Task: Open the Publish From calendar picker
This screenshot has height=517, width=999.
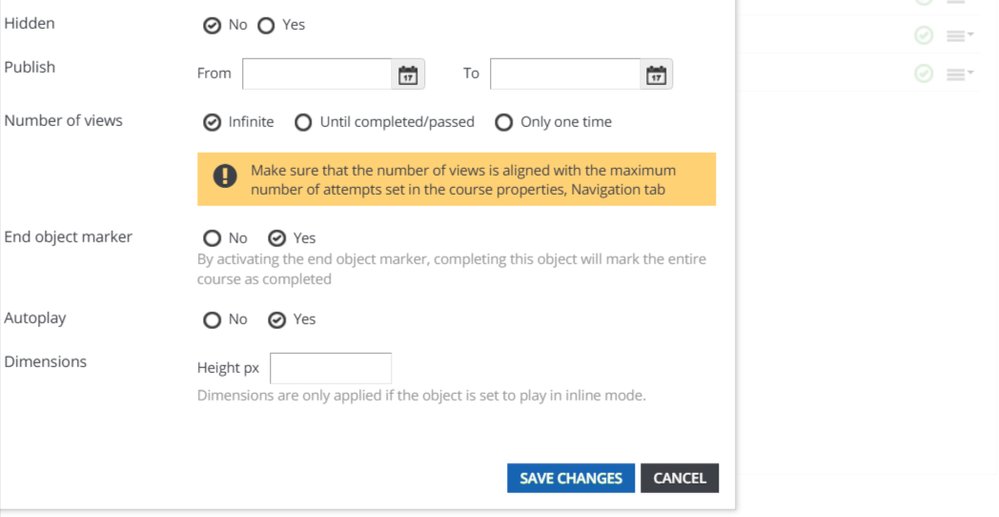Action: pos(408,74)
